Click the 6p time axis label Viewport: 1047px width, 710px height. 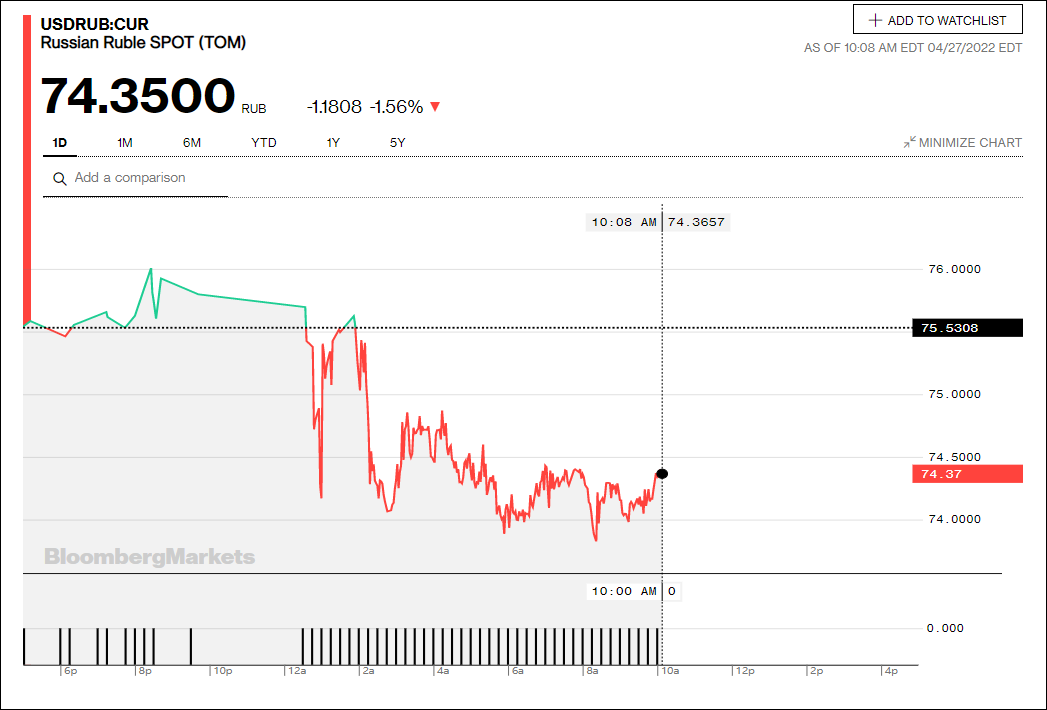tap(70, 671)
